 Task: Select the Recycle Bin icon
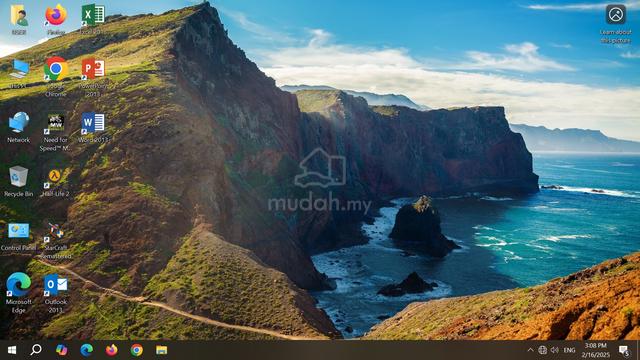tap(18, 182)
